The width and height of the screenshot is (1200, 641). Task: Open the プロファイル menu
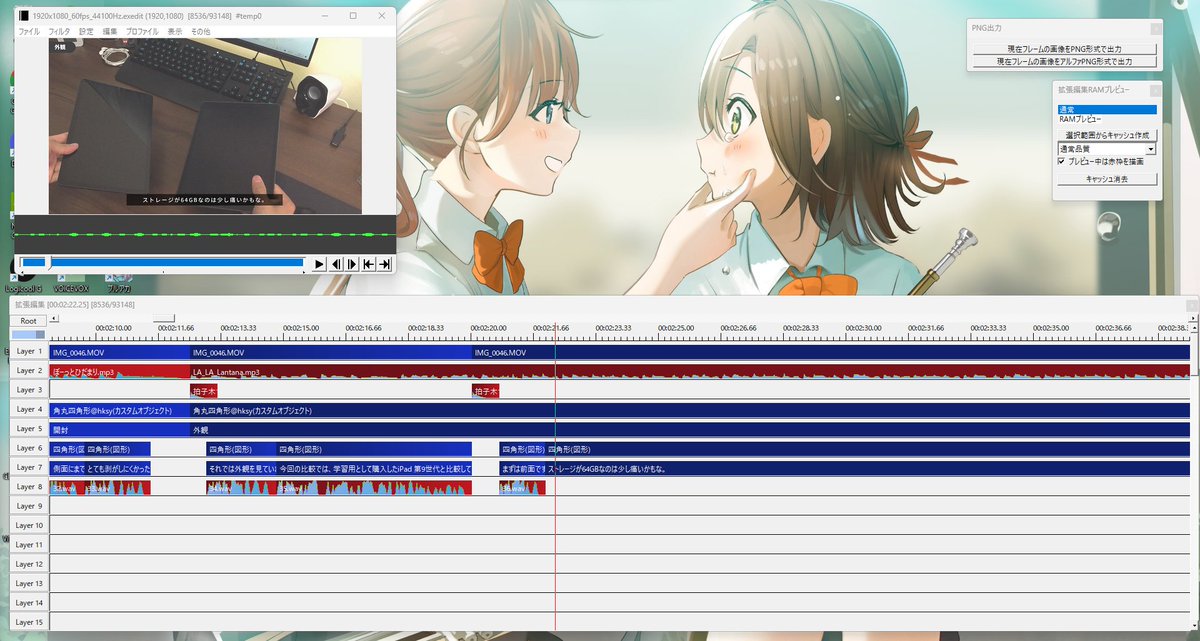tap(142, 32)
